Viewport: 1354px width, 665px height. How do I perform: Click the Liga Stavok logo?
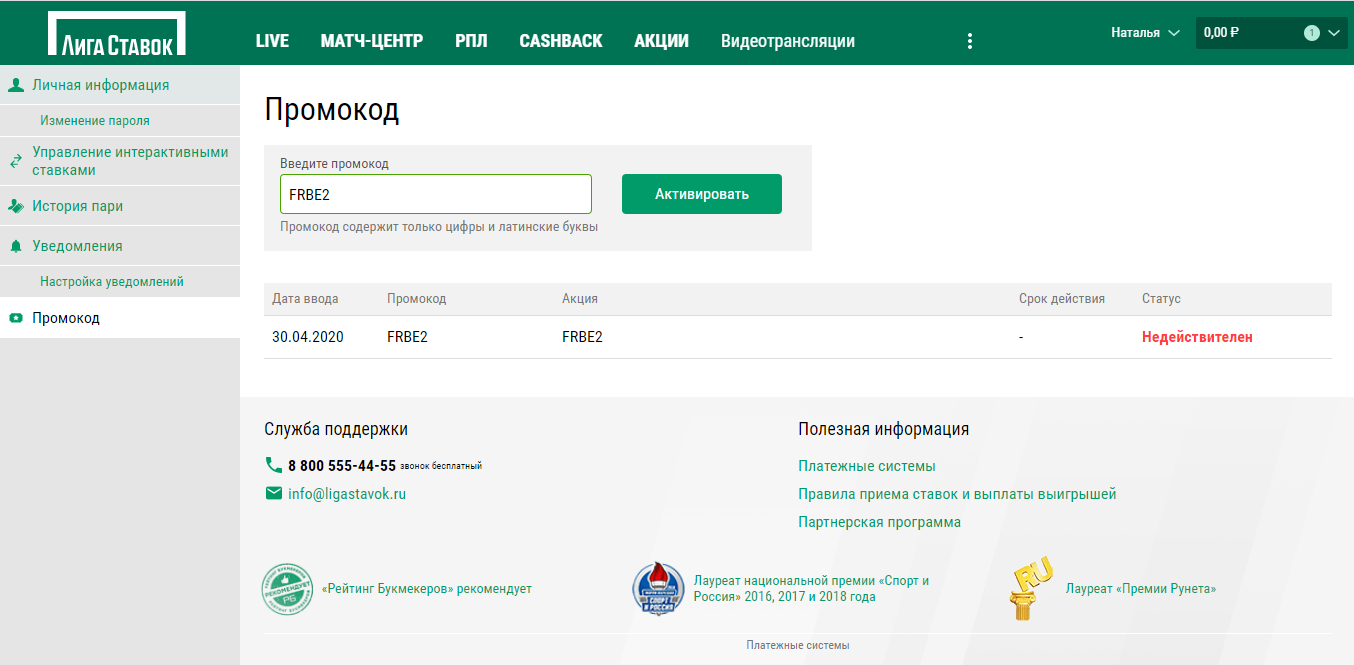click(x=116, y=34)
